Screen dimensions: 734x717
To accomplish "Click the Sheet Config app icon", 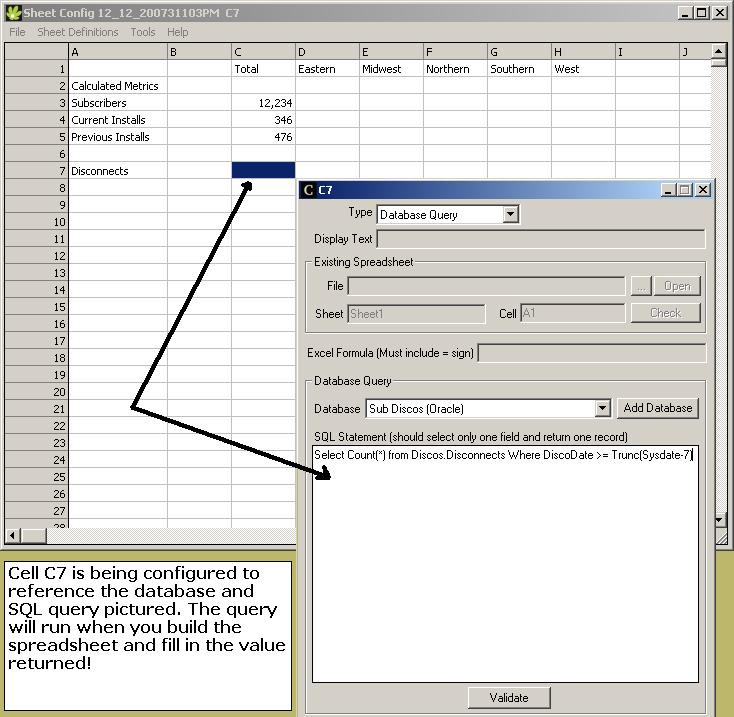I will click(x=14, y=13).
